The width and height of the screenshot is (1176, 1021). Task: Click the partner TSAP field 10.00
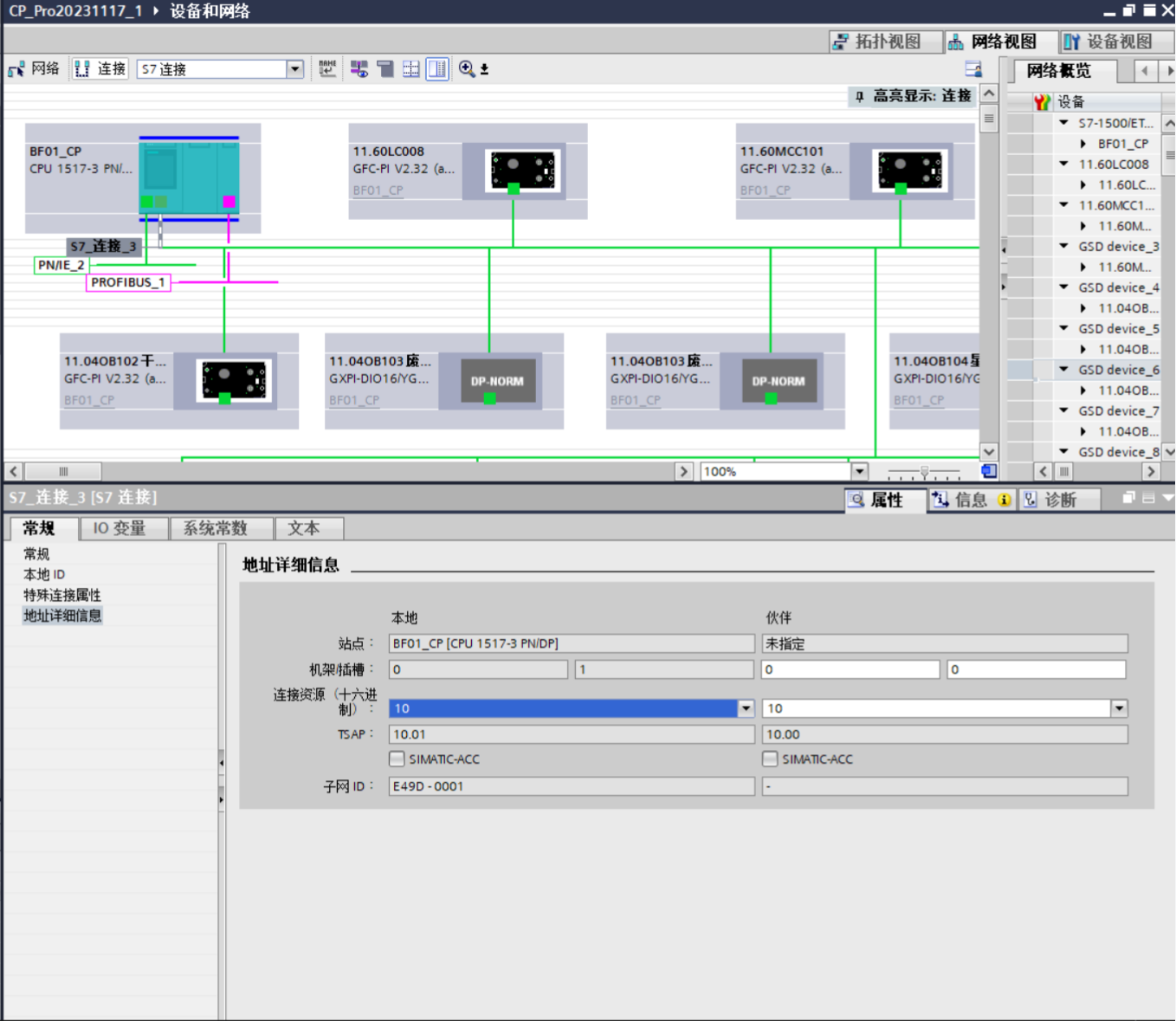(x=945, y=734)
